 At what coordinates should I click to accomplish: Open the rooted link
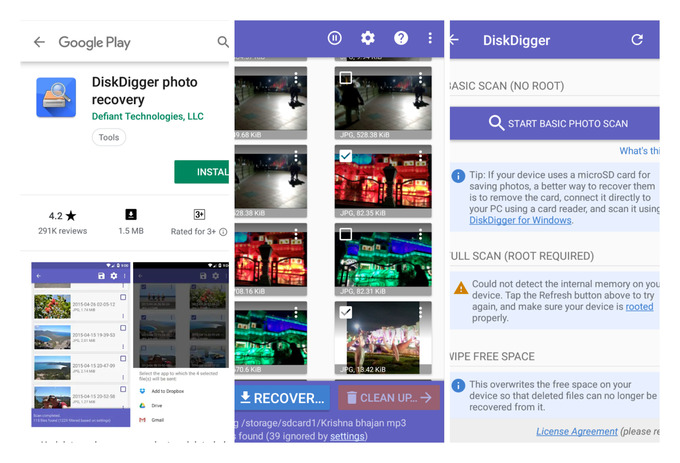click(x=639, y=306)
